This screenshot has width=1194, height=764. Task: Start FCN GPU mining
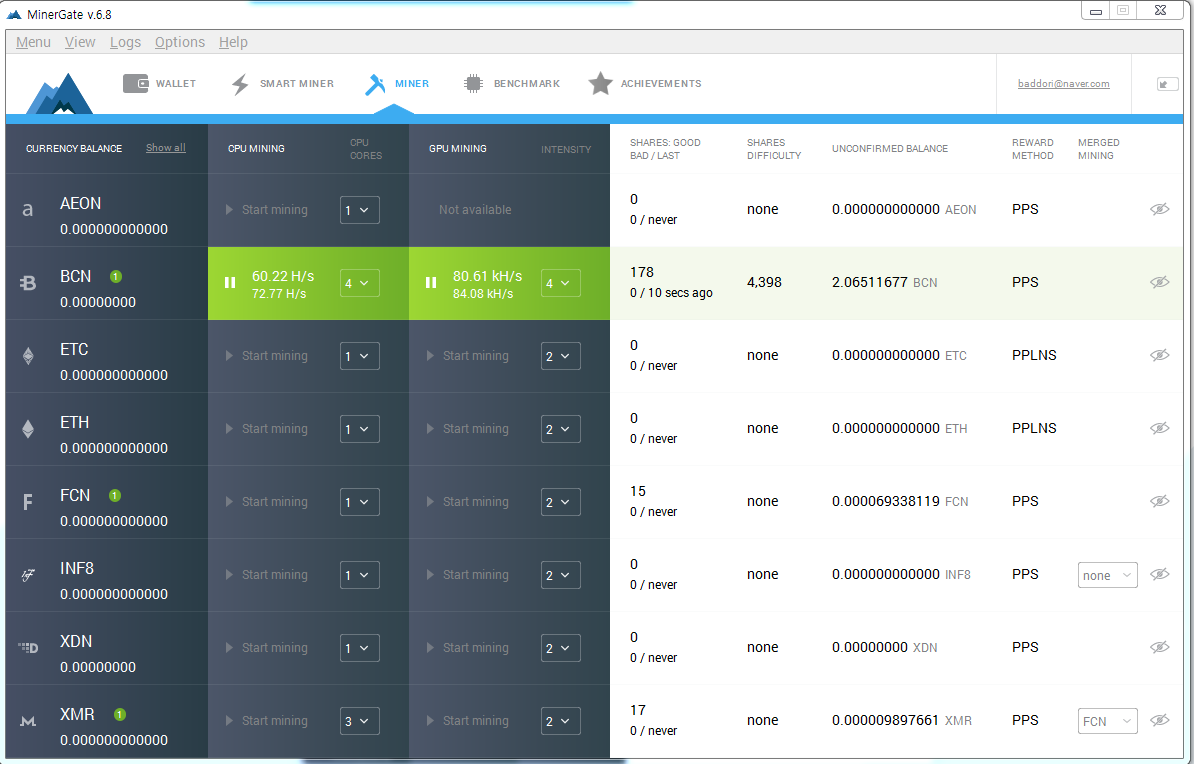pyautogui.click(x=468, y=502)
